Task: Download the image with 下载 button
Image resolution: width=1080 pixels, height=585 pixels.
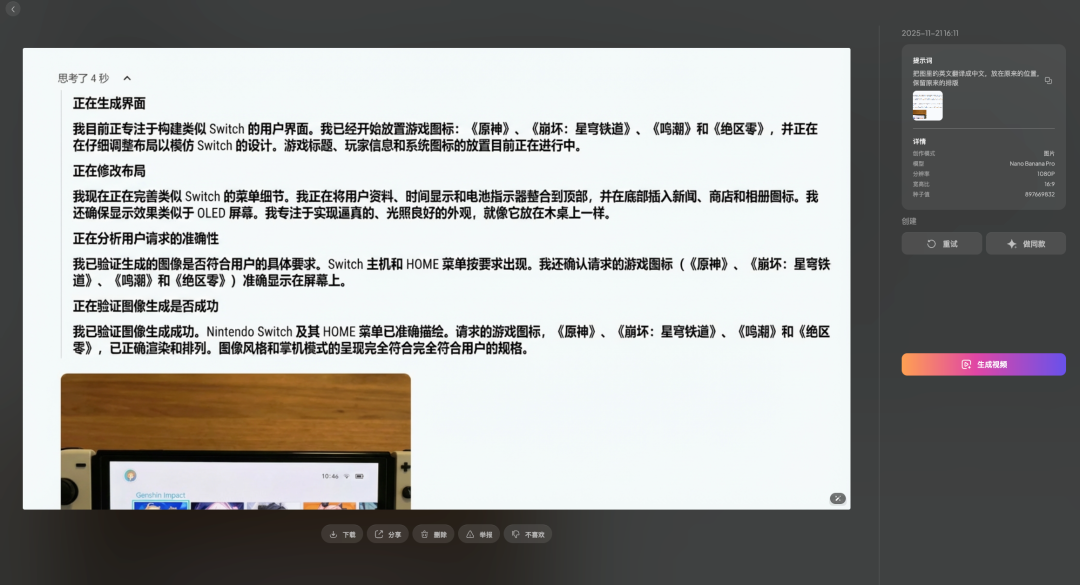Action: tap(342, 534)
